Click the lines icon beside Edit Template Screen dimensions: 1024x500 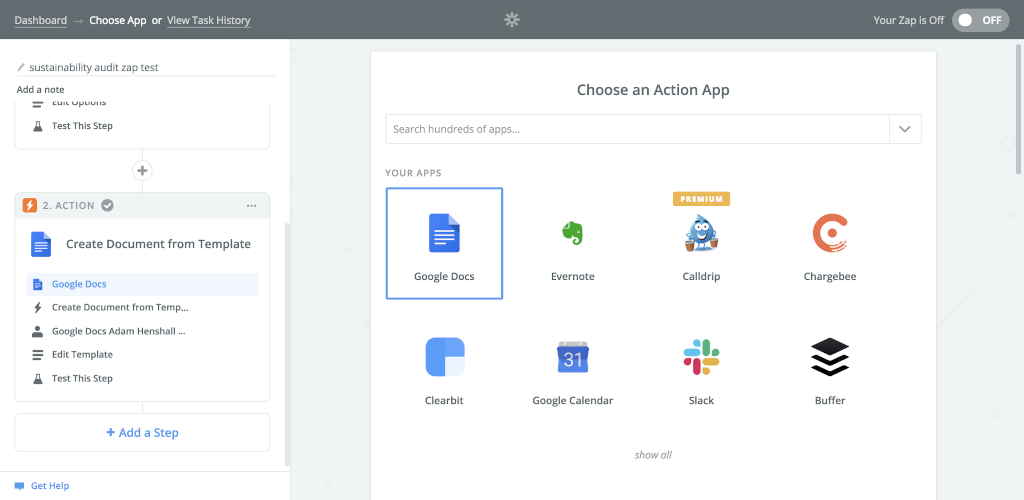37,354
